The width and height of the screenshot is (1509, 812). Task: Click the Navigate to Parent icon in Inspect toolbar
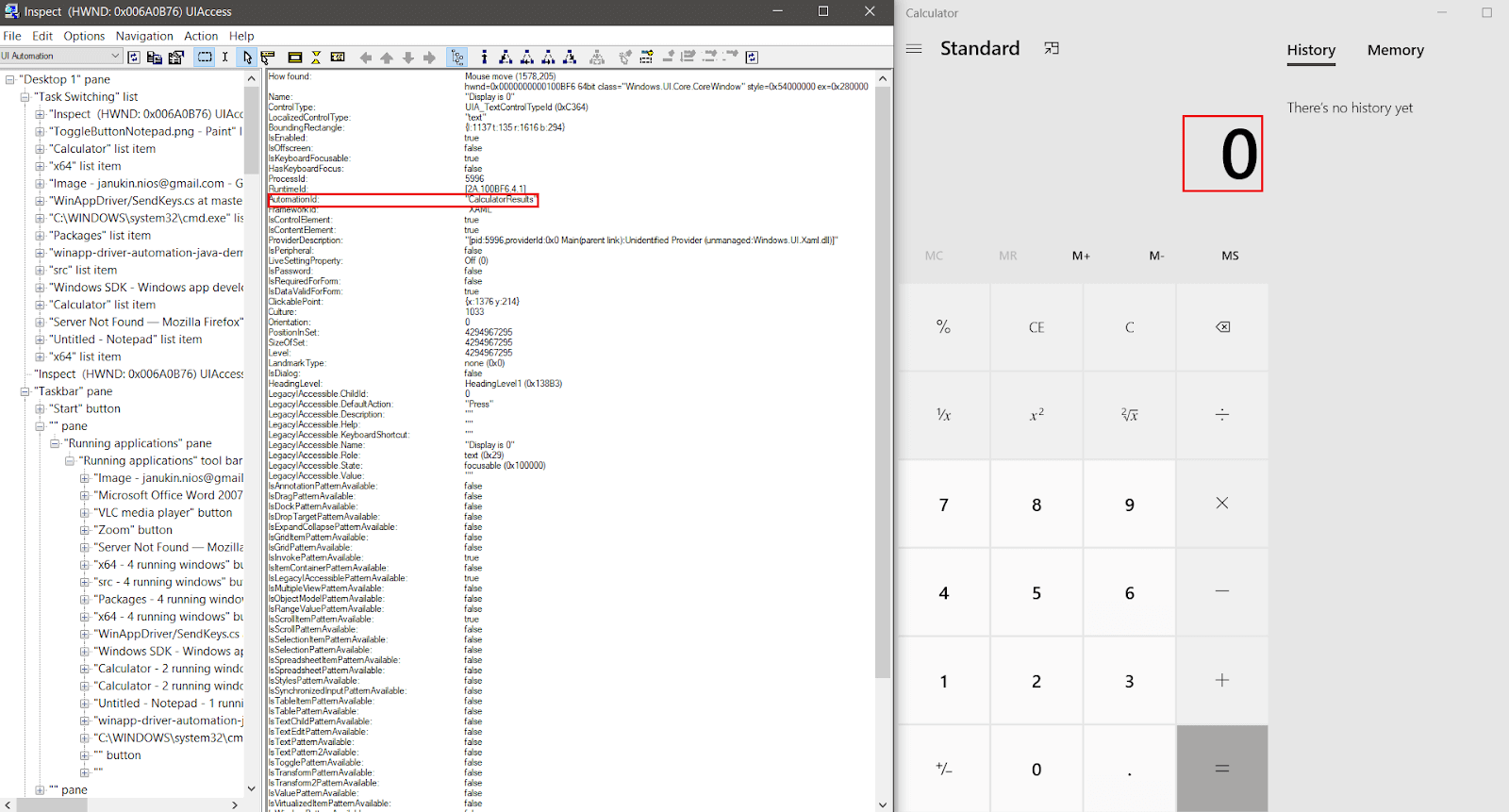tap(387, 58)
